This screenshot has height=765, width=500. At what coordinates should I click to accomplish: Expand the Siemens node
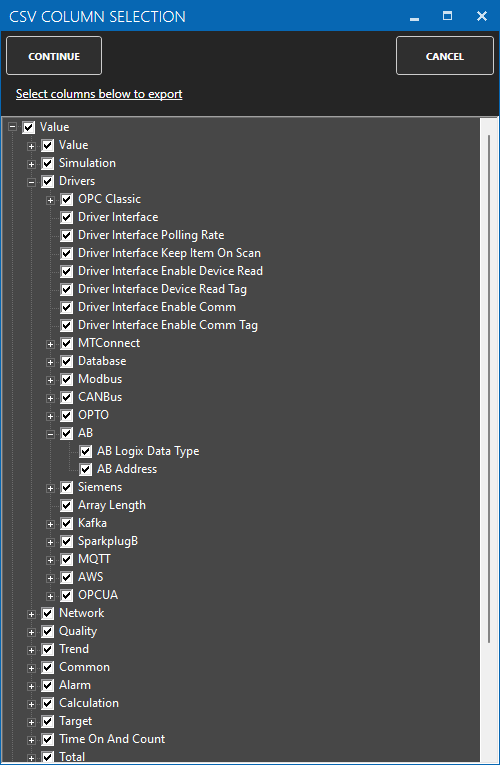coord(50,488)
